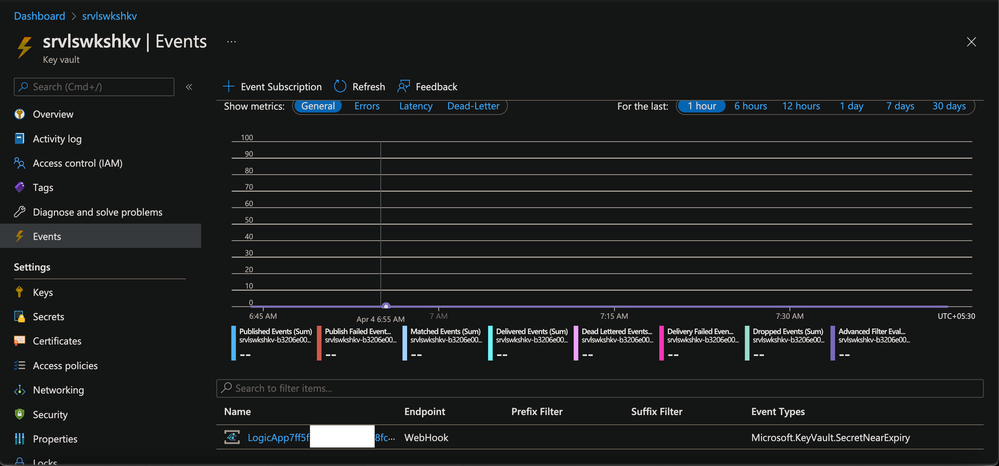Click the Delivered Events legend swatch
The height and width of the screenshot is (466, 999).
pyautogui.click(x=491, y=344)
